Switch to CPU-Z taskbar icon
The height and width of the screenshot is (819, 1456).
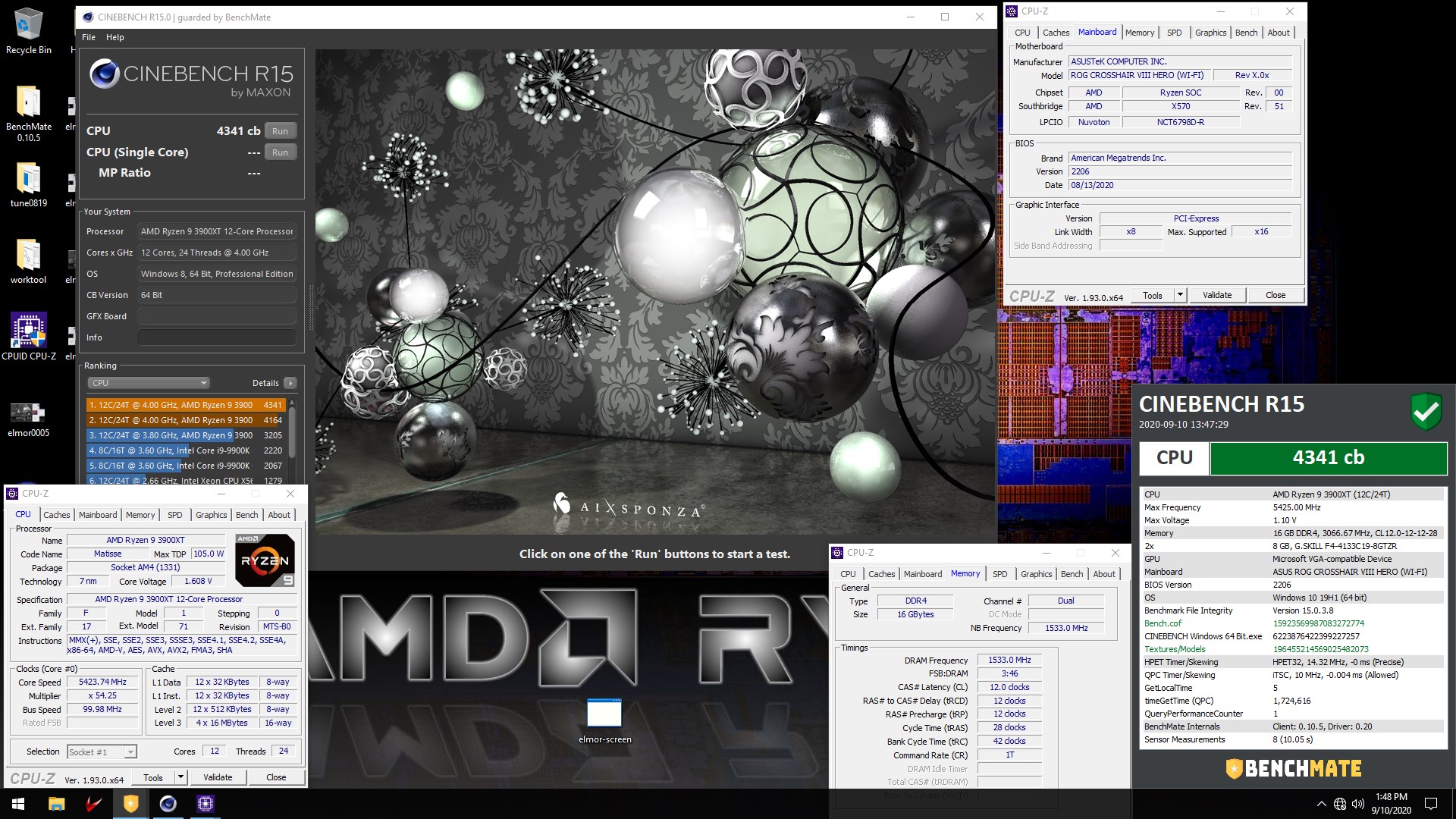tap(205, 803)
